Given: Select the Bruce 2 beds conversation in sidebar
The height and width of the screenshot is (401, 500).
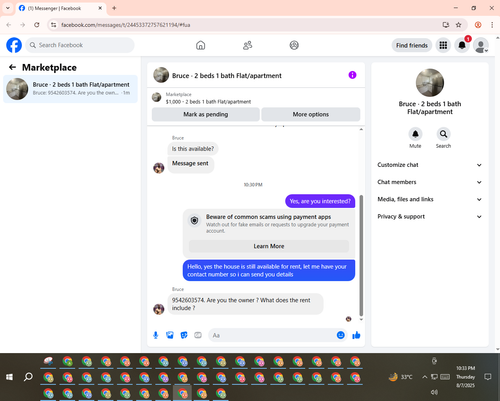Looking at the screenshot, I should tap(70, 89).
